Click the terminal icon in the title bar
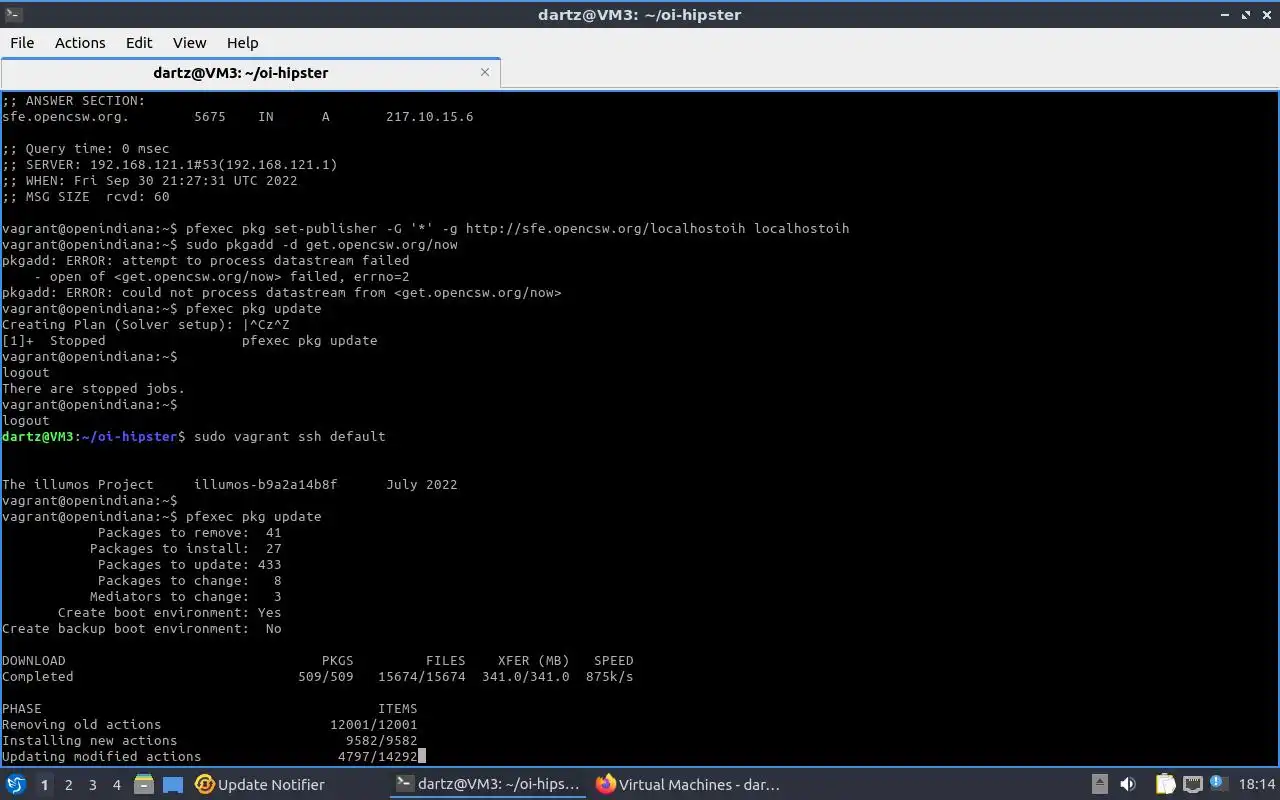 (14, 14)
